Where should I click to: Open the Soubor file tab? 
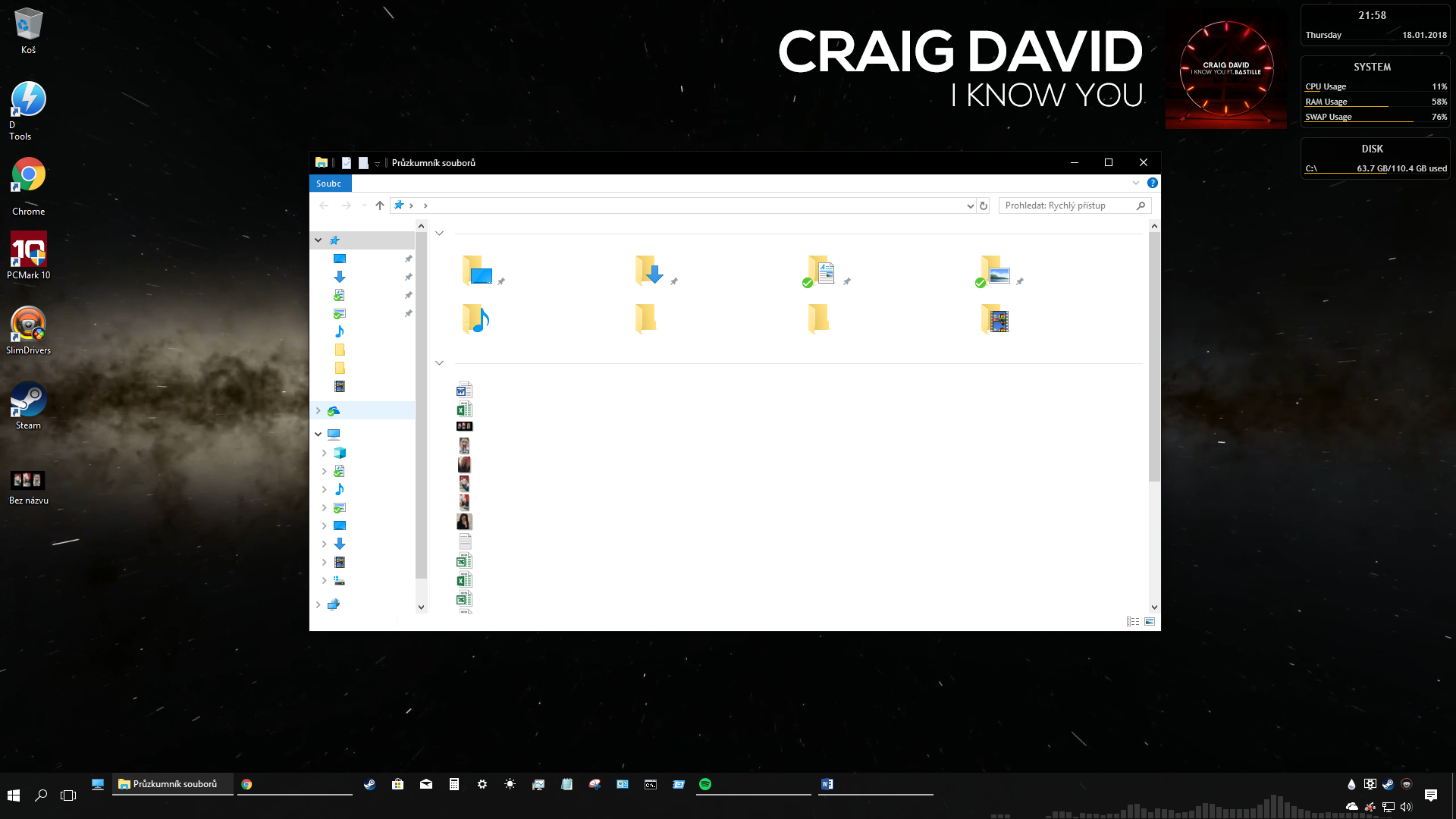(x=330, y=184)
